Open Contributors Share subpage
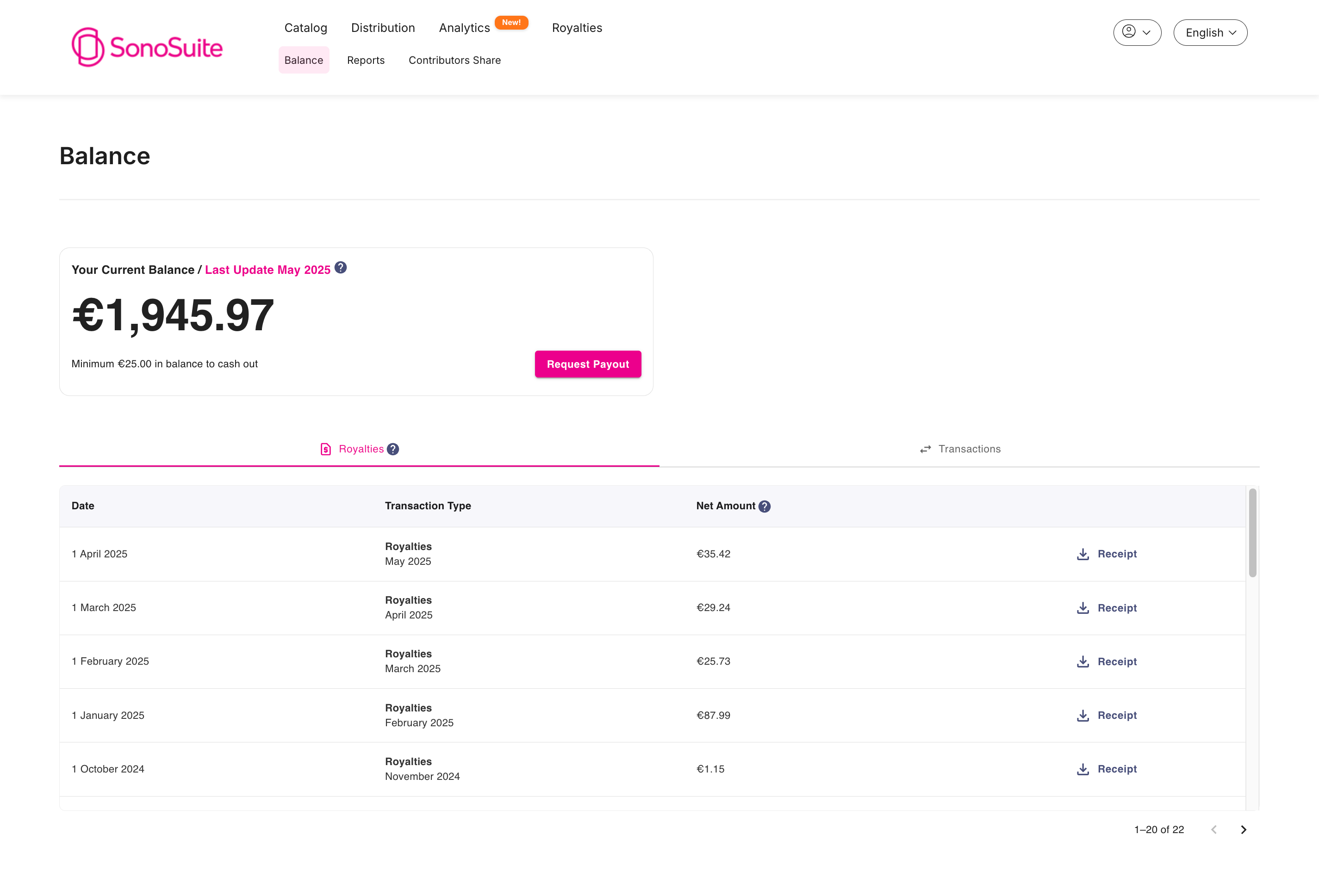The width and height of the screenshot is (1319, 896). pos(454,60)
